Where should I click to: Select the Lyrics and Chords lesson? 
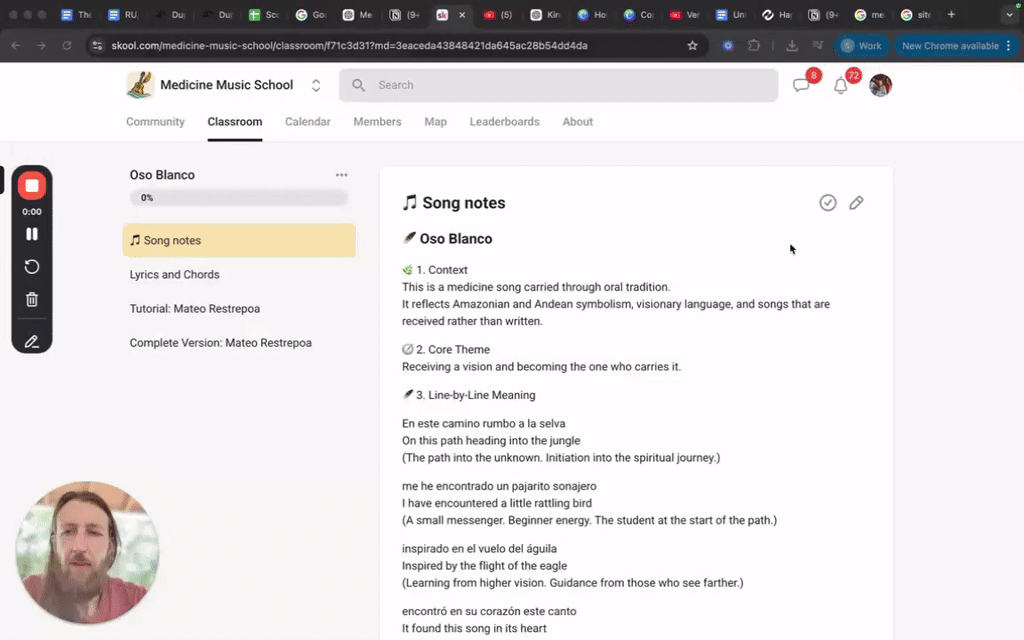(x=175, y=274)
